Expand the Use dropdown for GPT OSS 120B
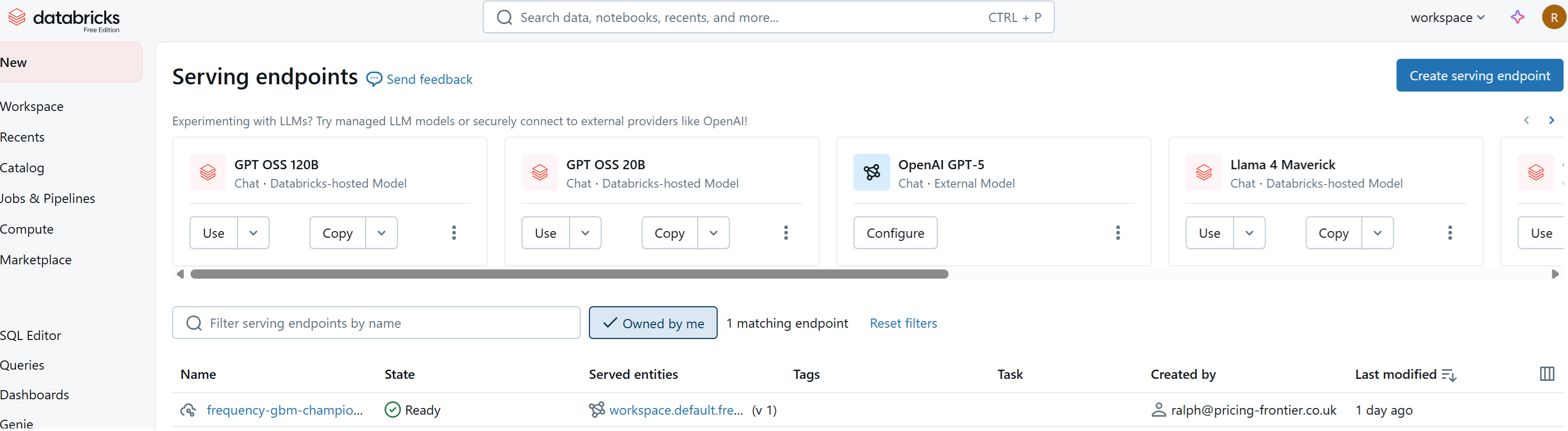1568x431 pixels. [253, 233]
